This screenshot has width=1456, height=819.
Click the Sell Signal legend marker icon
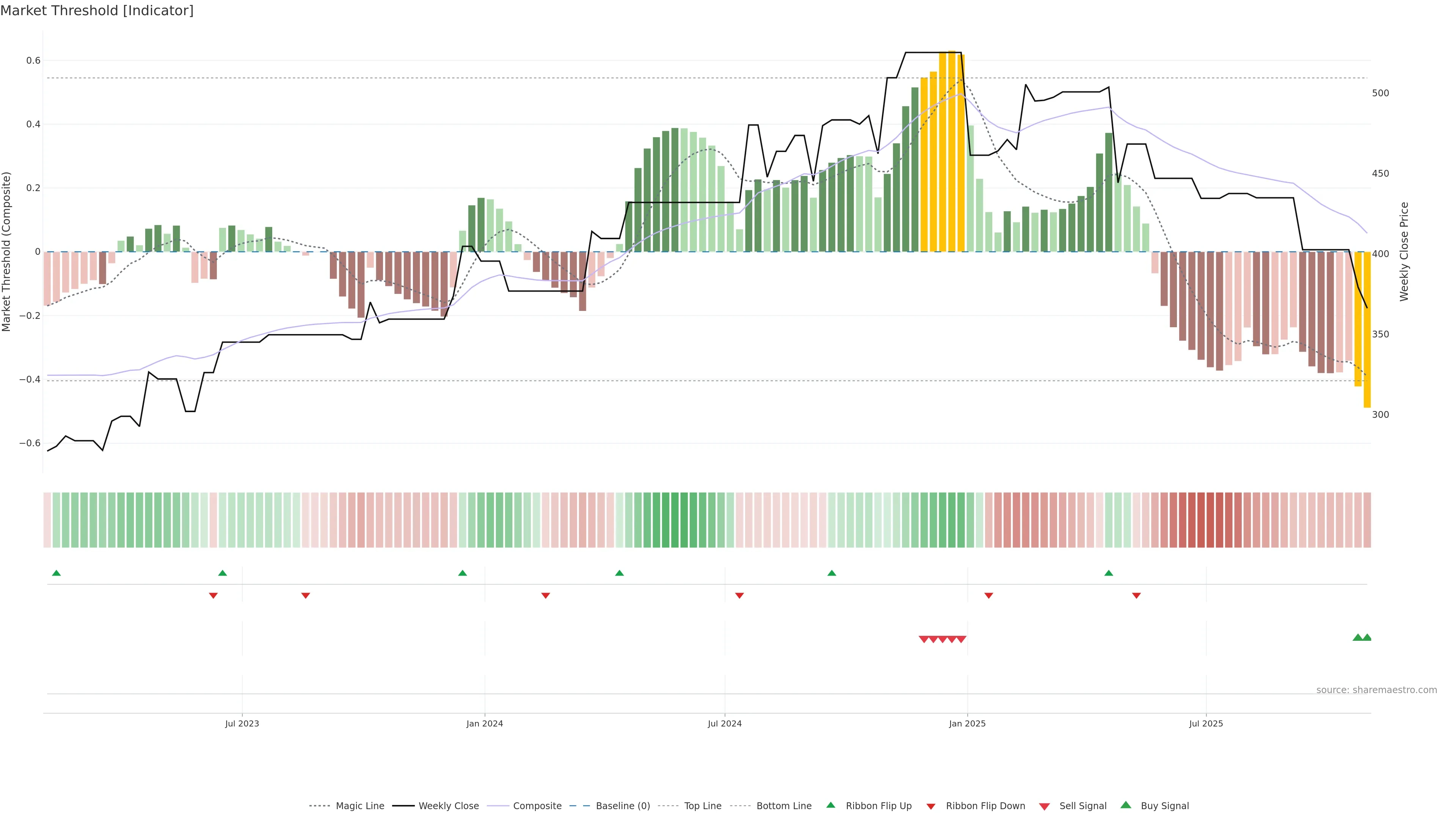click(x=1045, y=806)
